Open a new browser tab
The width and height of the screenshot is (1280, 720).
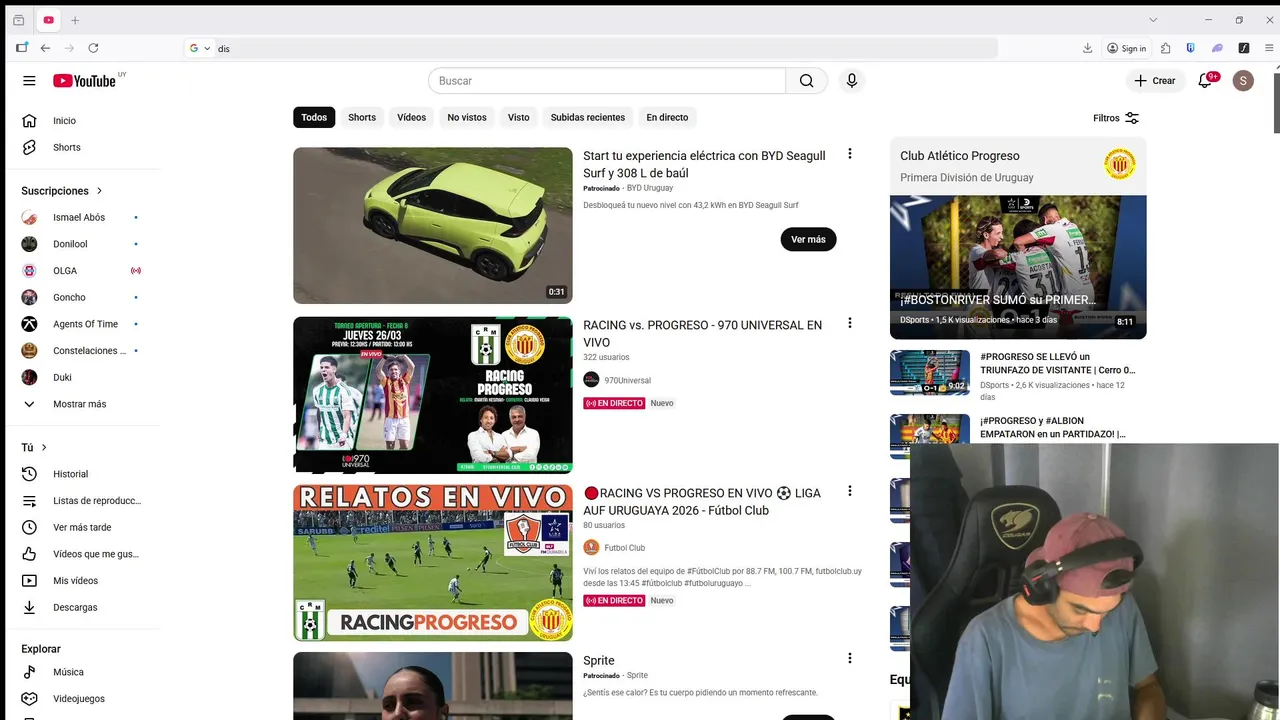[75, 20]
